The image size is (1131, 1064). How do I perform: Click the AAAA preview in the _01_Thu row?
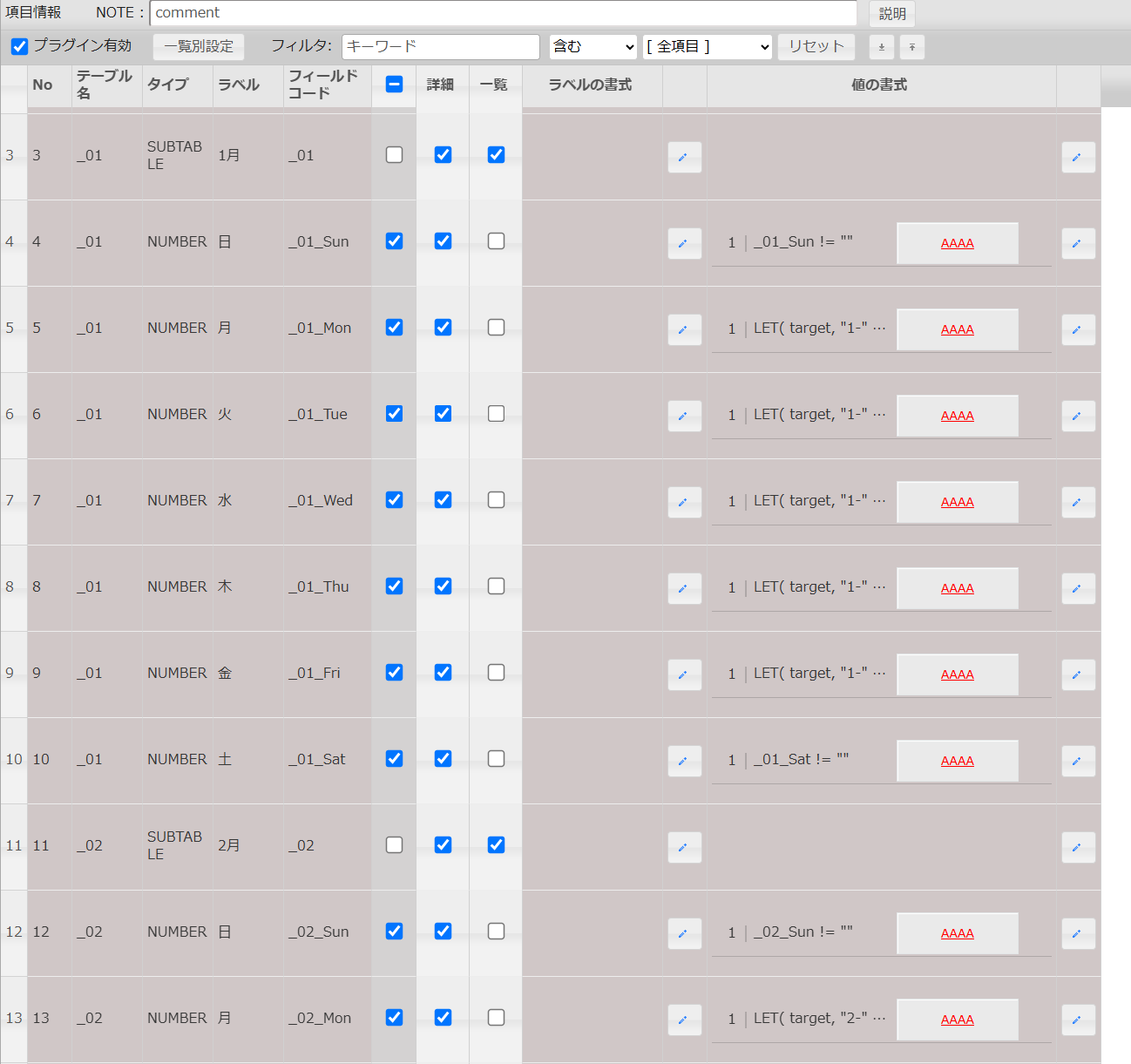click(957, 588)
